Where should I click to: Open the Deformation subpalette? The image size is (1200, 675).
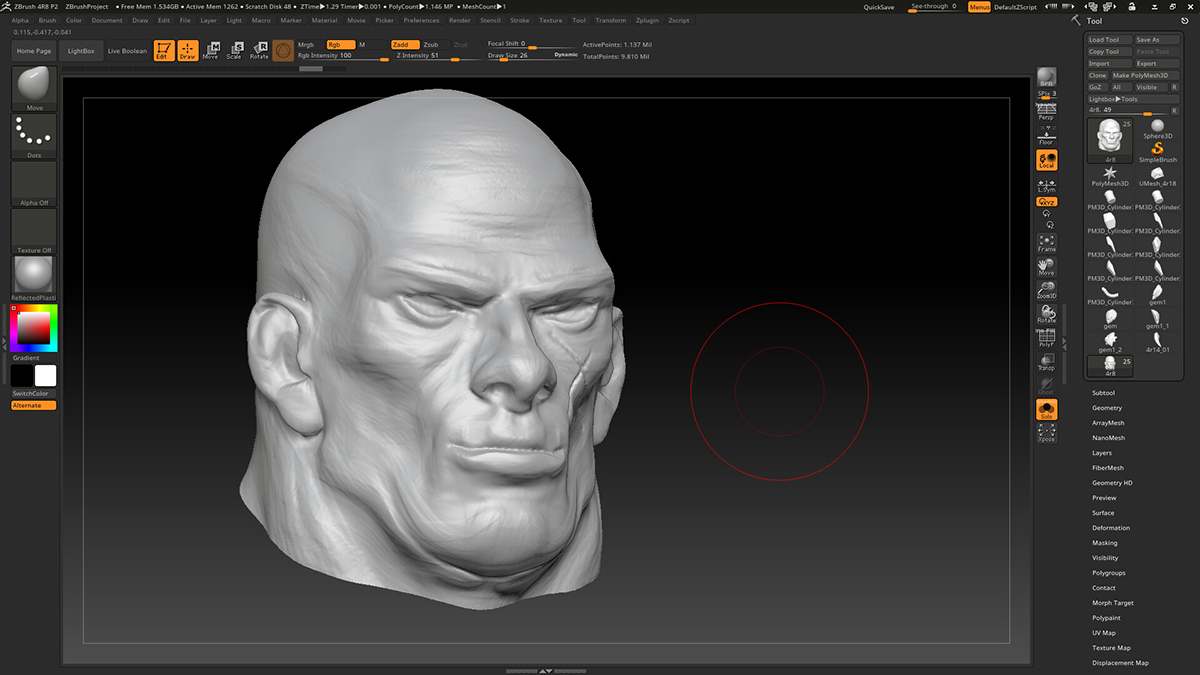(1111, 528)
